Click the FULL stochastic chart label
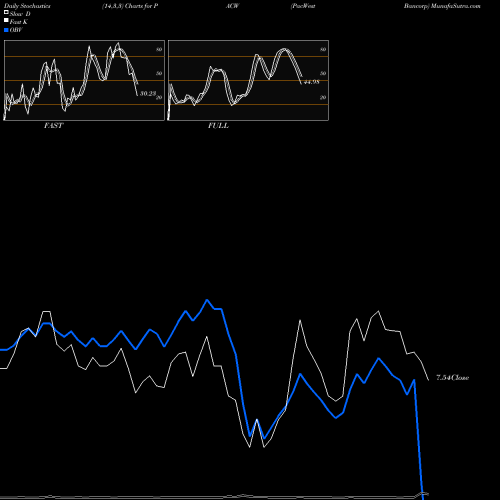Screen dimensions: 500x500 [218, 126]
